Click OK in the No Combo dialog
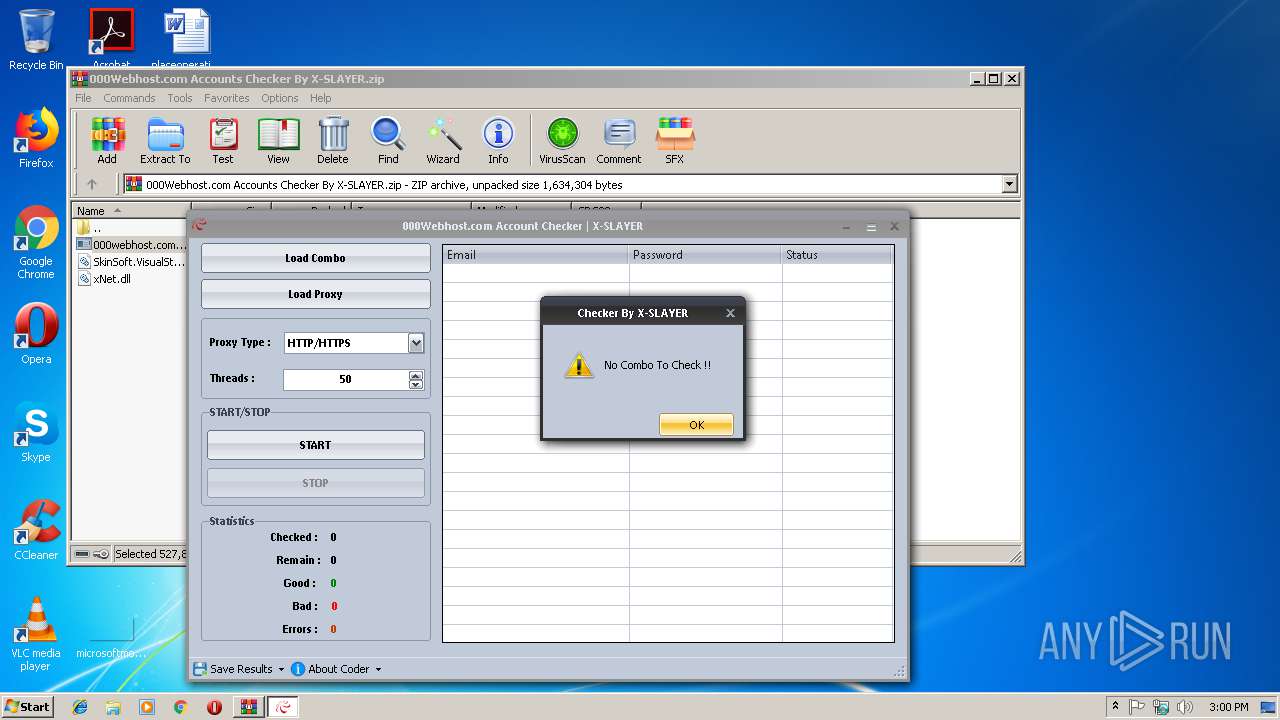Image resolution: width=1280 pixels, height=720 pixels. 696,425
